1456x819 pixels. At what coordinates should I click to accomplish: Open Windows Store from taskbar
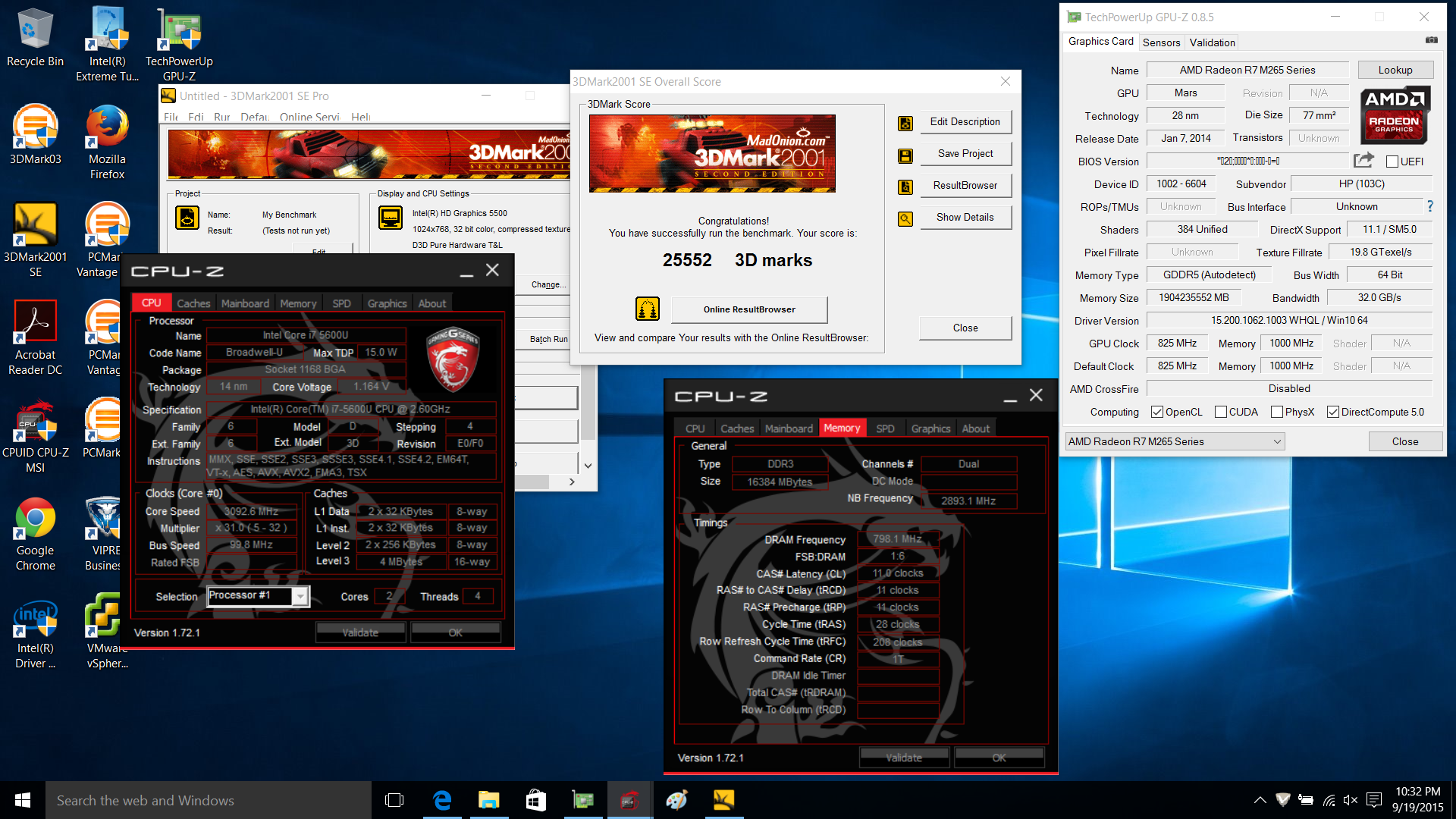tap(536, 800)
